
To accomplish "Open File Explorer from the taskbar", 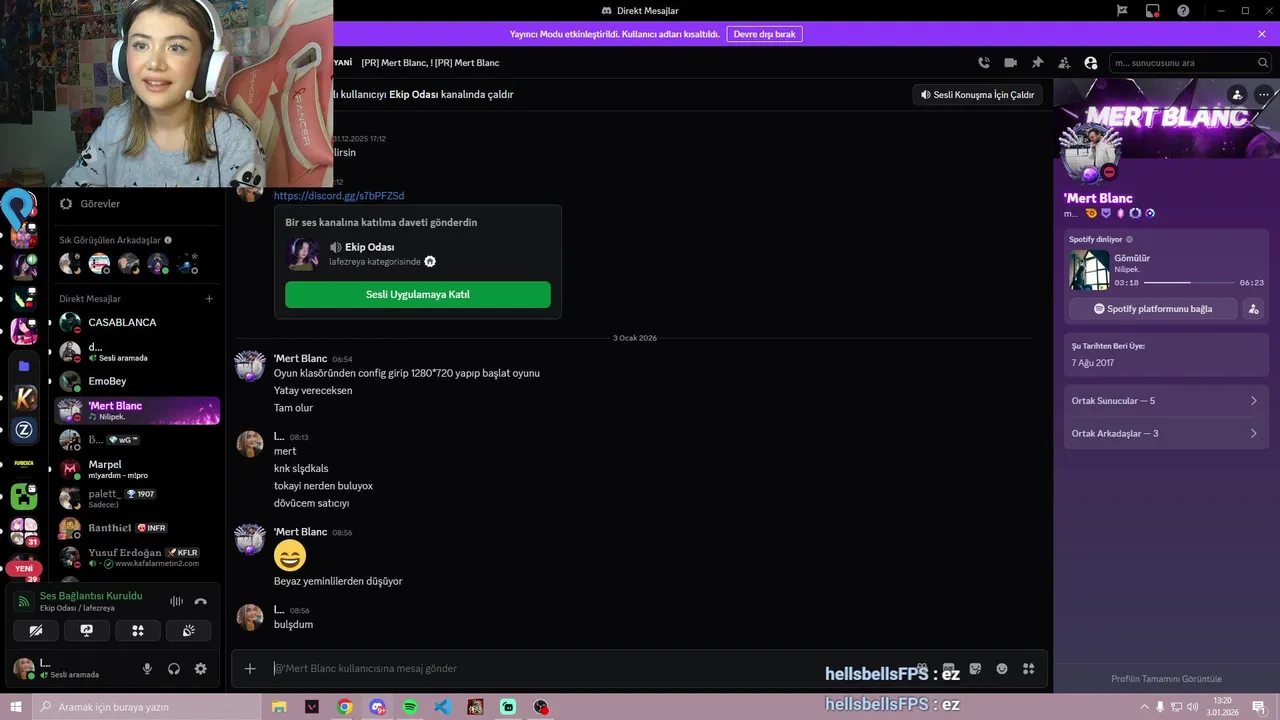I will click(x=279, y=707).
